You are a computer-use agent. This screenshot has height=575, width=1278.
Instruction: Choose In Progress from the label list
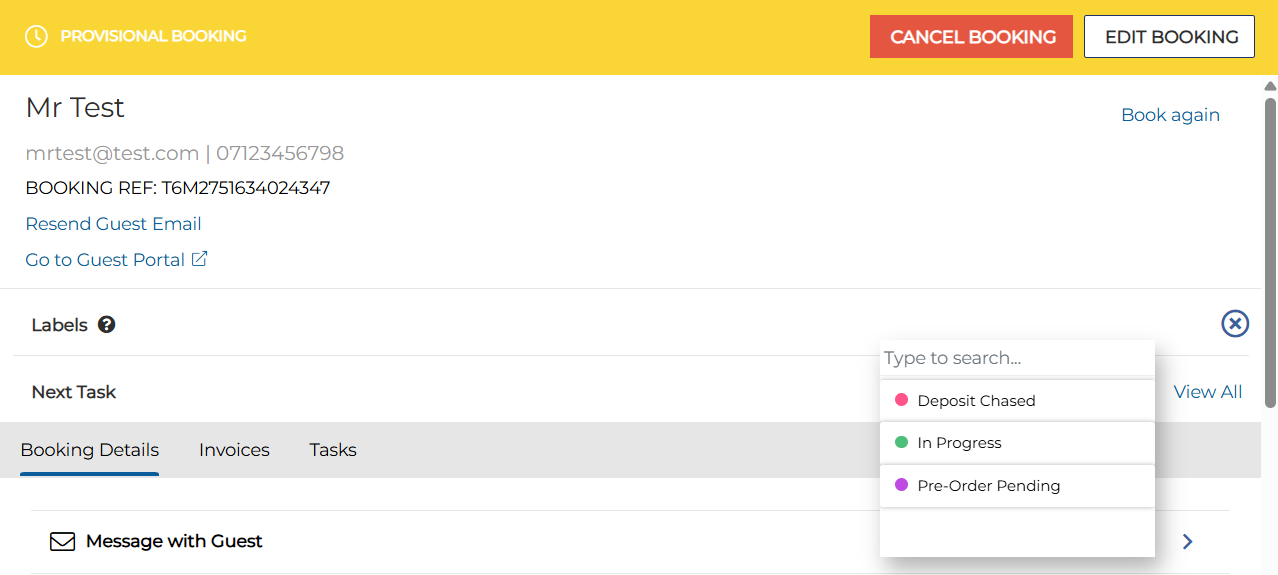pos(959,443)
